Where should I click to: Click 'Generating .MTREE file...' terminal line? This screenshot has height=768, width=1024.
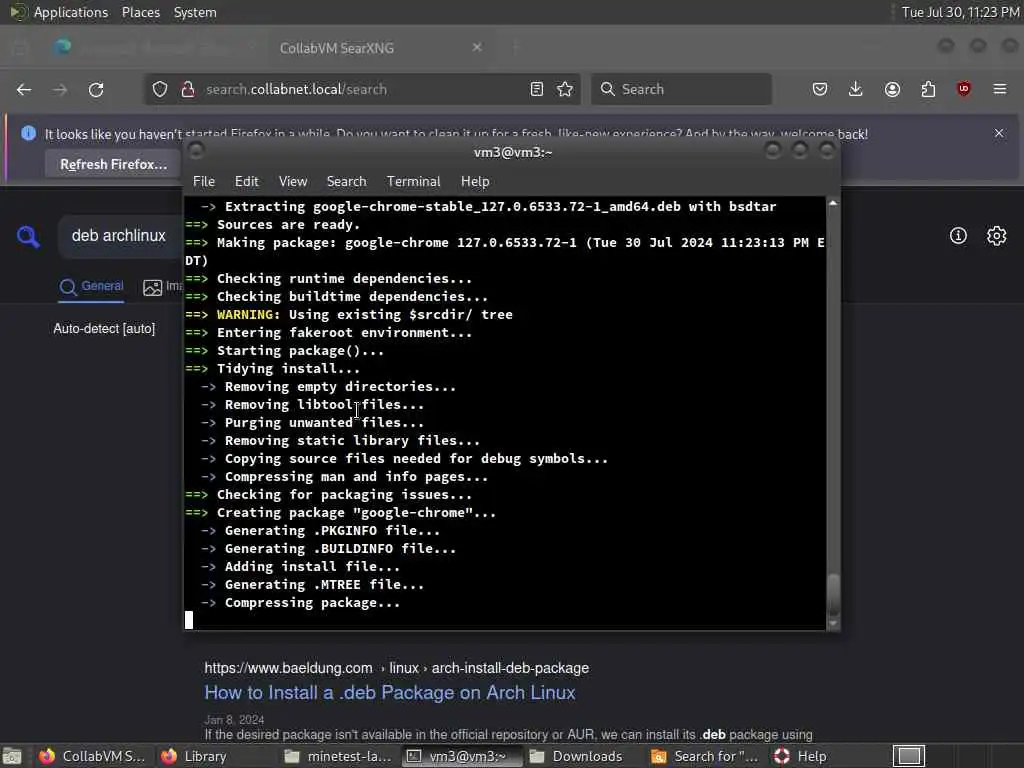324,584
